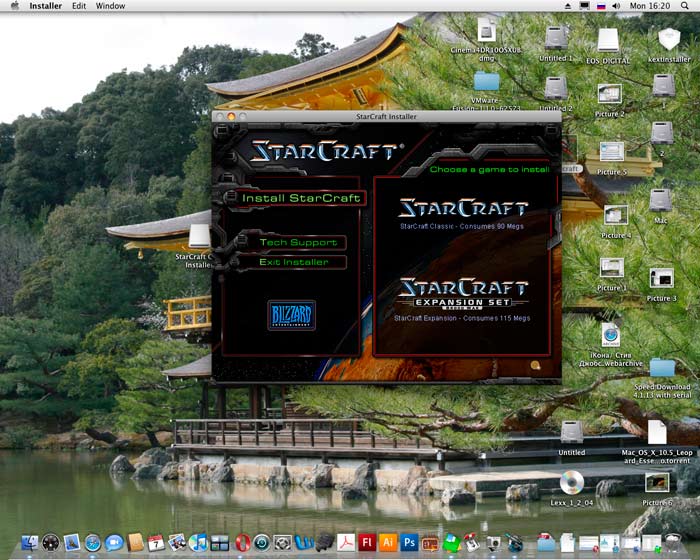
Task: Click the clock showing Mon 16:20
Action: pyautogui.click(x=650, y=6)
